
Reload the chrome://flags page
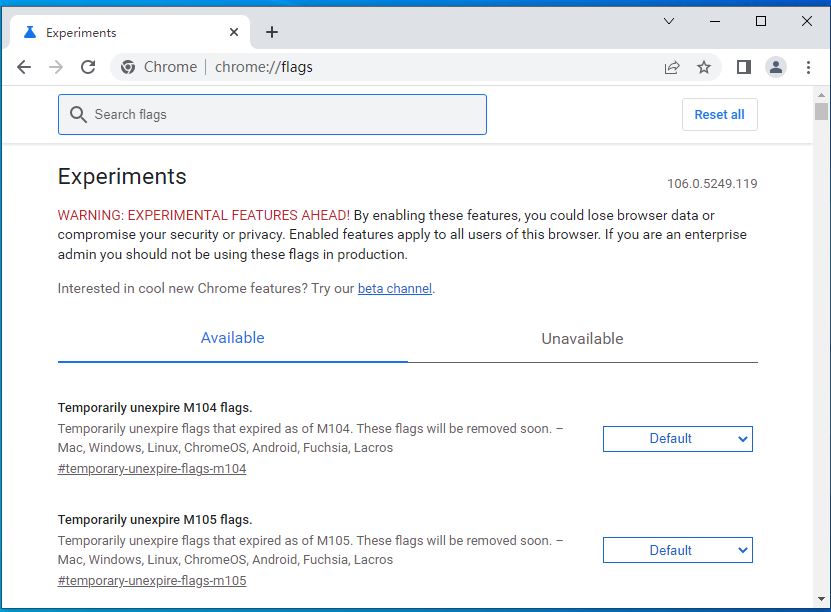[88, 67]
